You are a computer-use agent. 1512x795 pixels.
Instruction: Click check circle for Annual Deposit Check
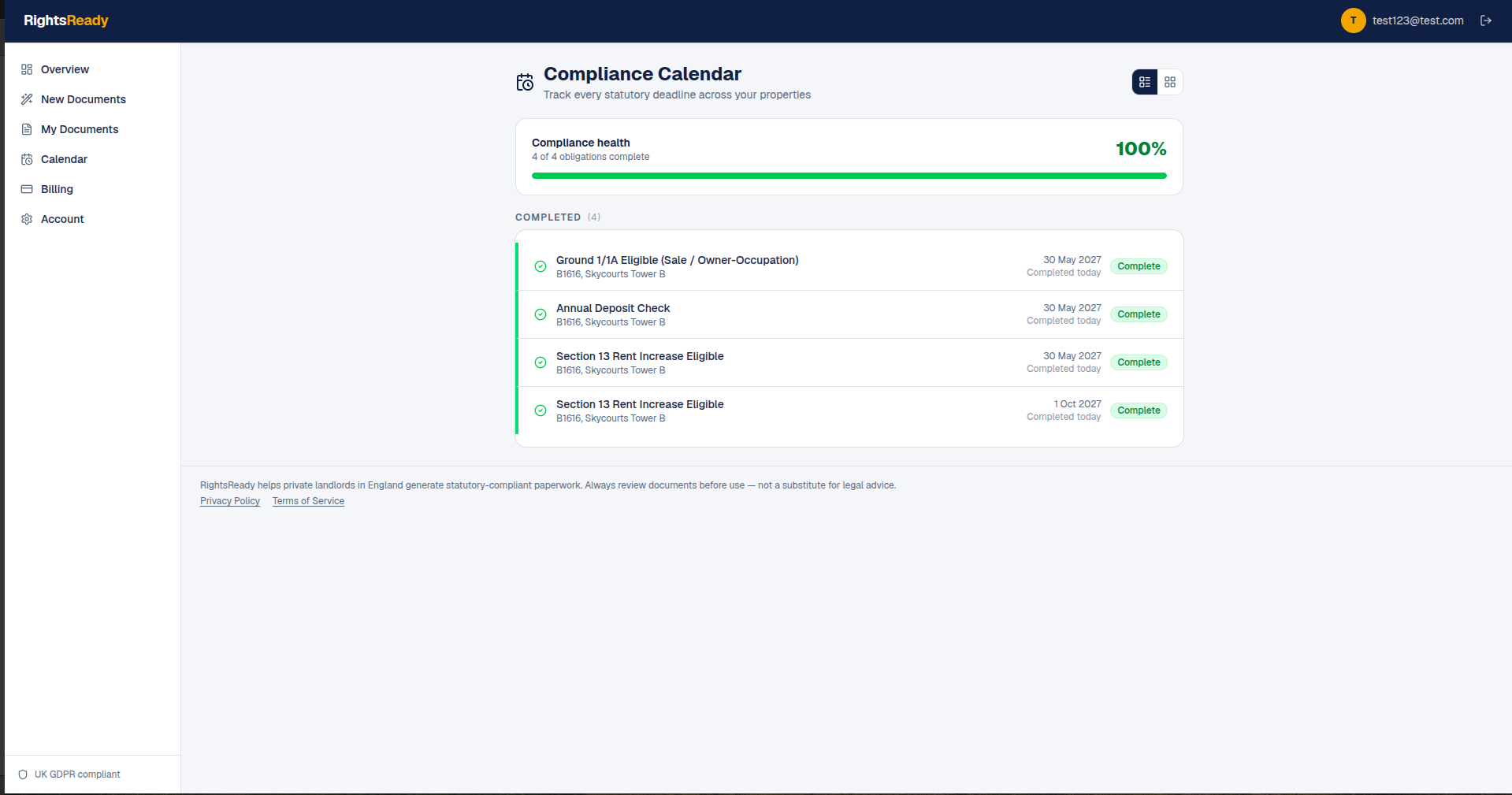click(x=541, y=314)
